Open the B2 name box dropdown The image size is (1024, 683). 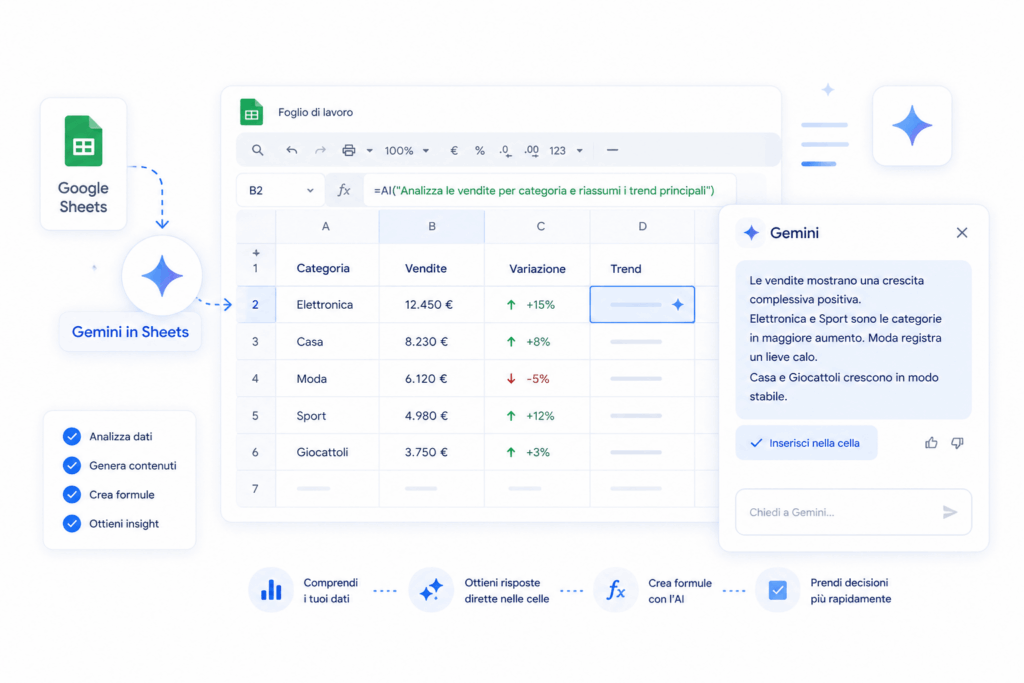pos(310,191)
